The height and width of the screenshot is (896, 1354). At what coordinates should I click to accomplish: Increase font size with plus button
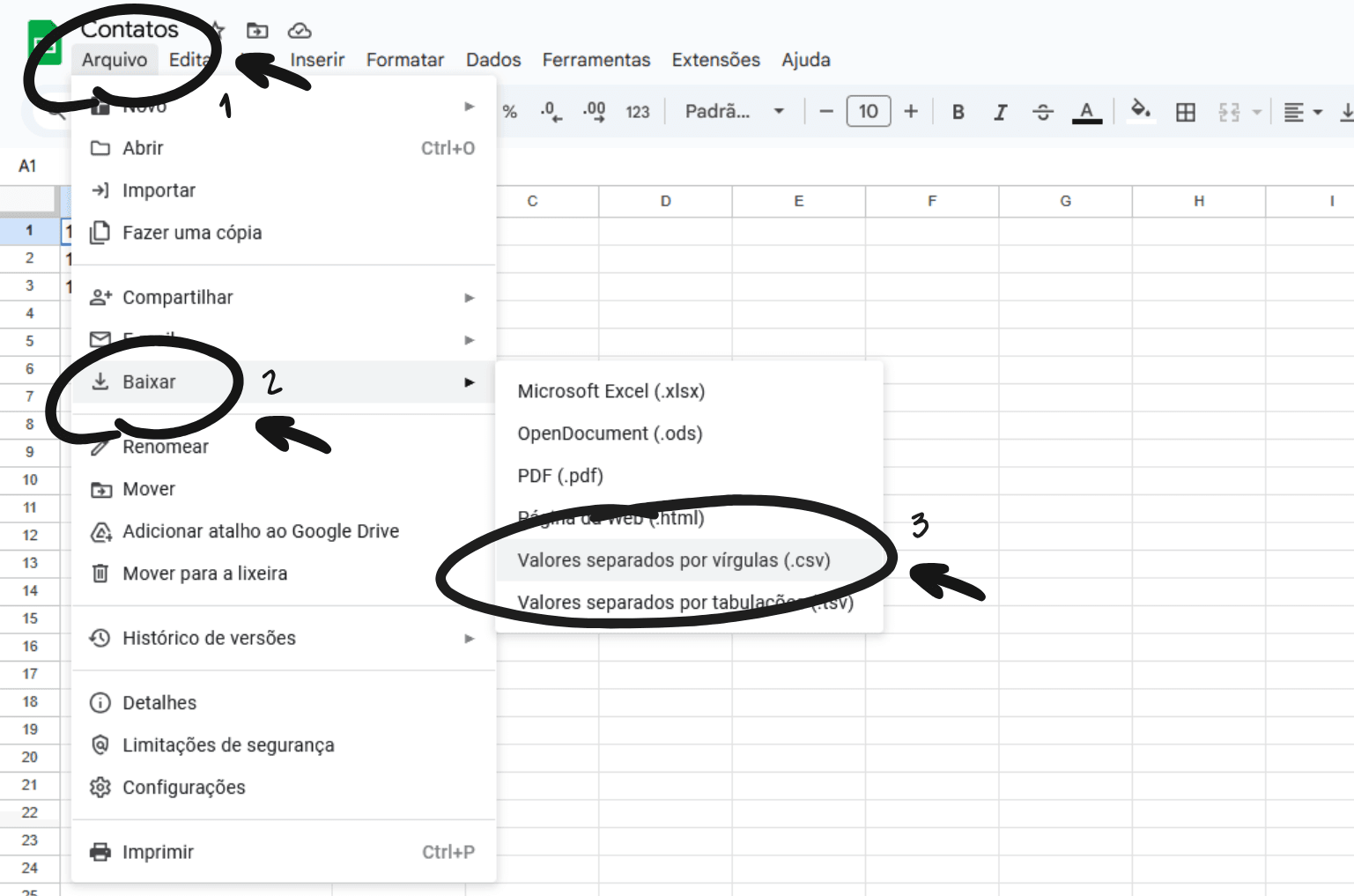pos(911,111)
